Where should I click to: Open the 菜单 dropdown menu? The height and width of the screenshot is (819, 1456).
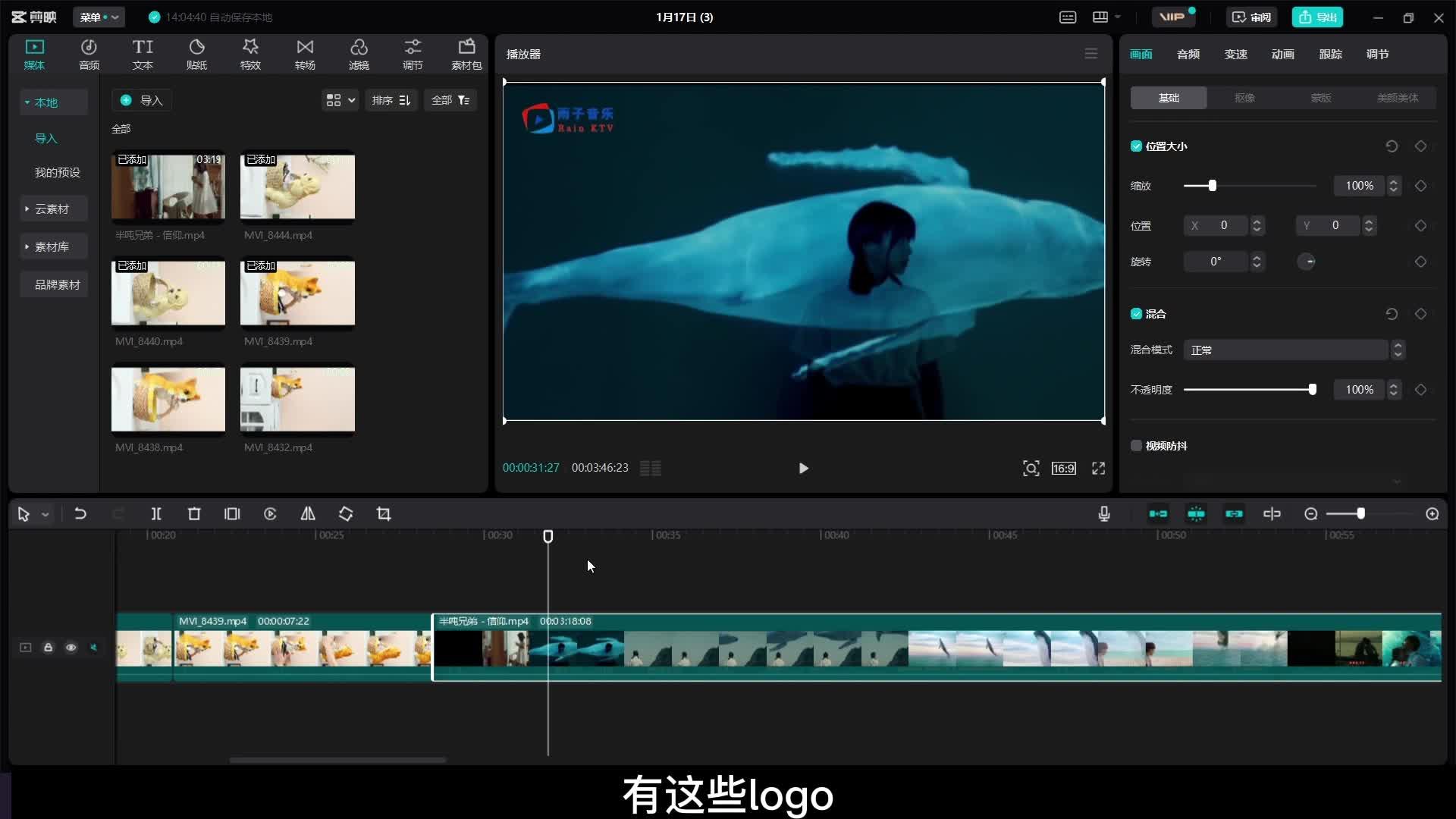point(99,17)
